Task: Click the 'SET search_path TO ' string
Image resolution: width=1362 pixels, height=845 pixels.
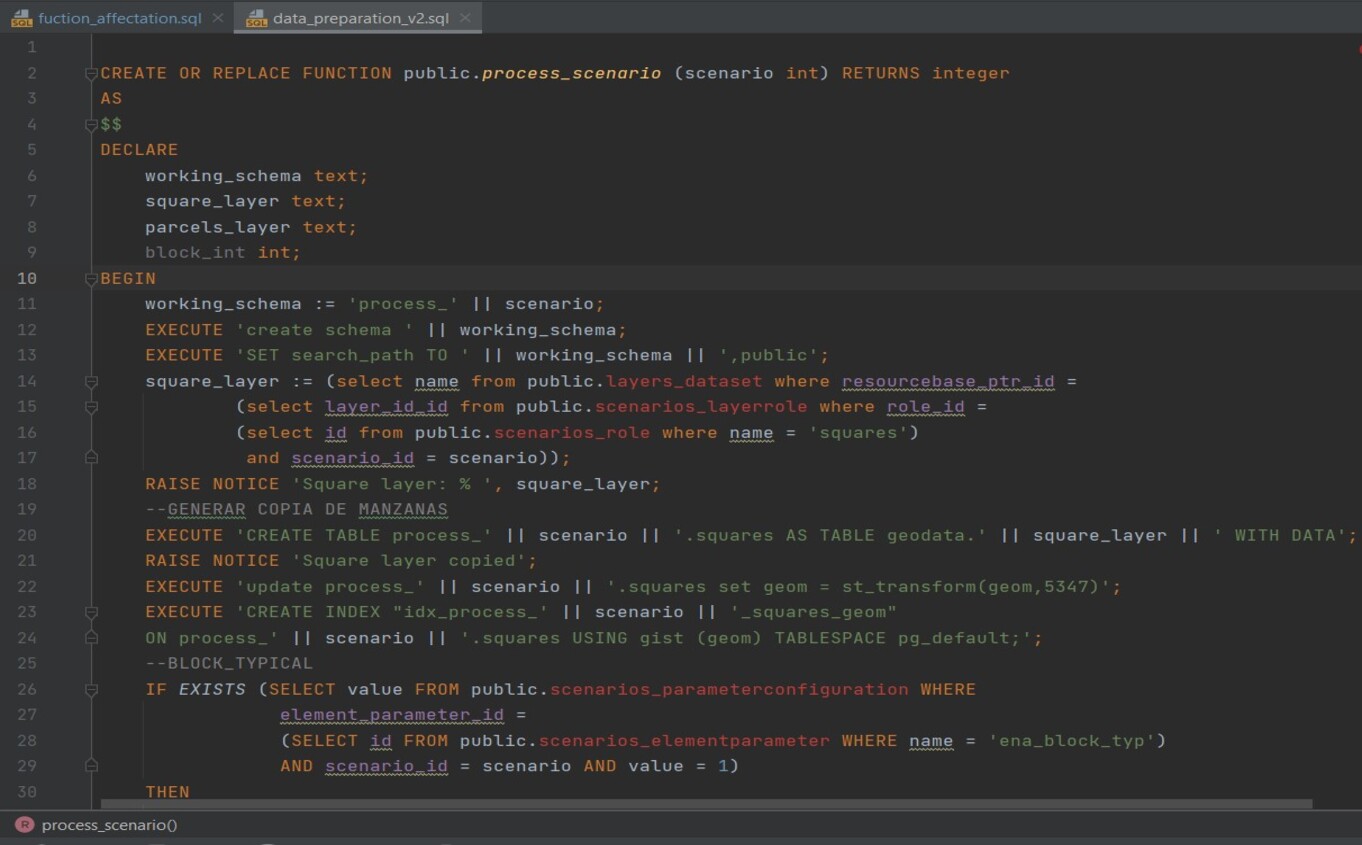Action: coord(352,355)
